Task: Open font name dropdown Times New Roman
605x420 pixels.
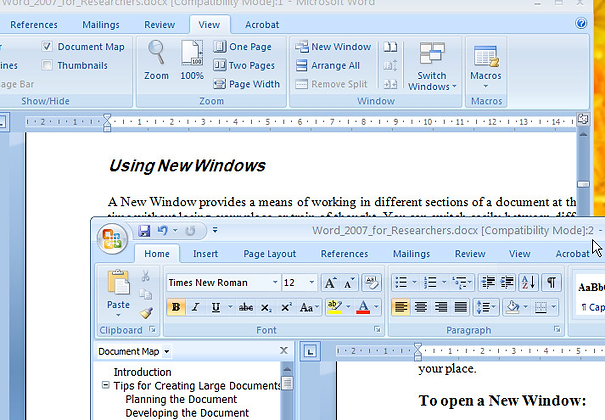Action: (x=275, y=282)
